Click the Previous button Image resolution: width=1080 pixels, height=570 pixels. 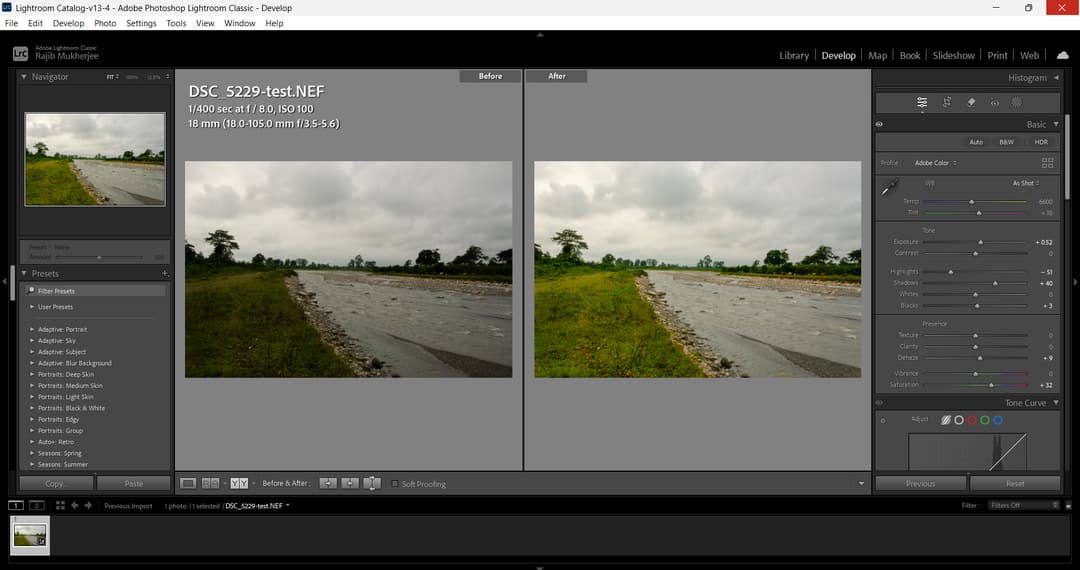click(x=920, y=483)
